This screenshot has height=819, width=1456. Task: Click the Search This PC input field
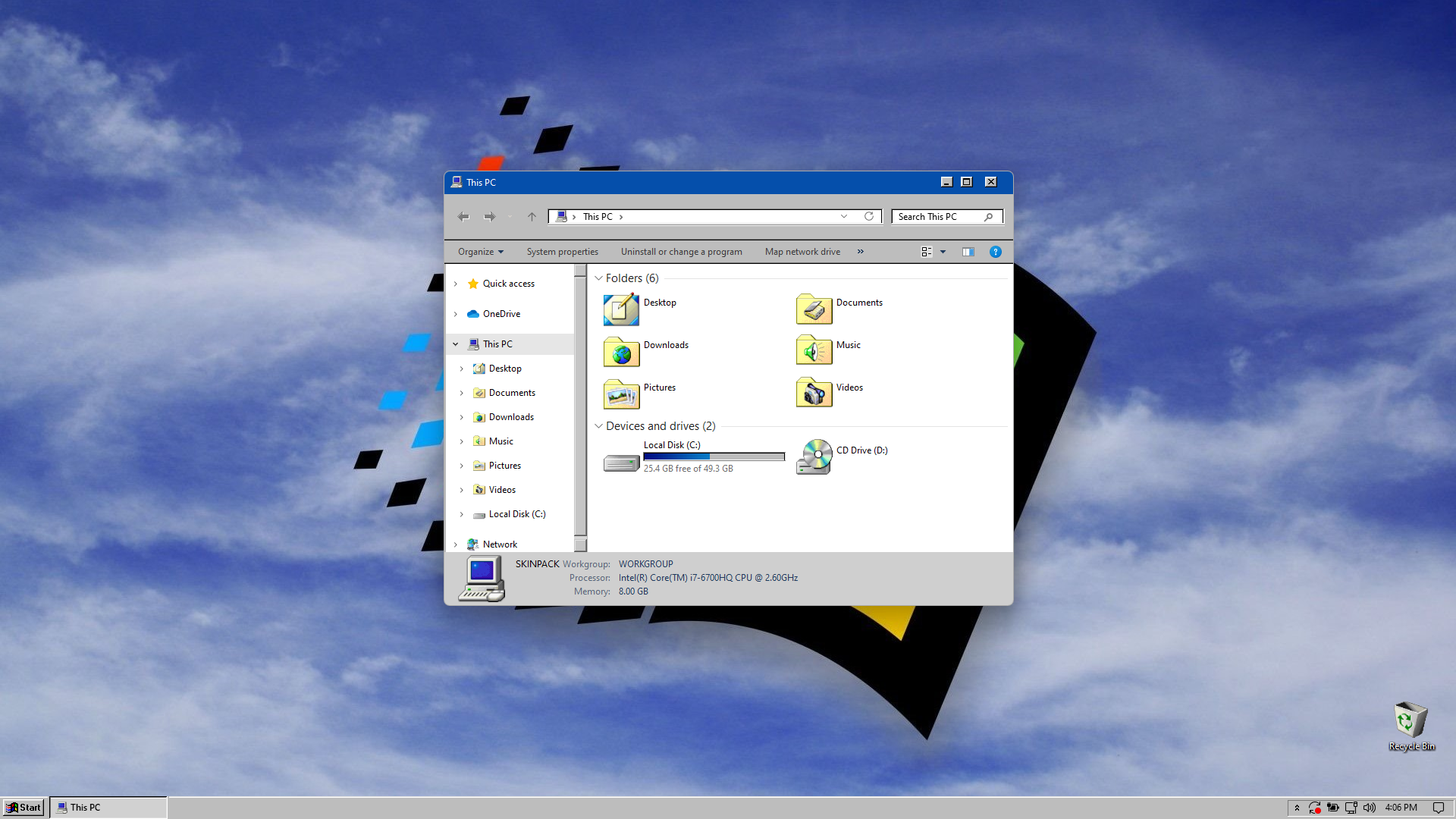pyautogui.click(x=939, y=216)
